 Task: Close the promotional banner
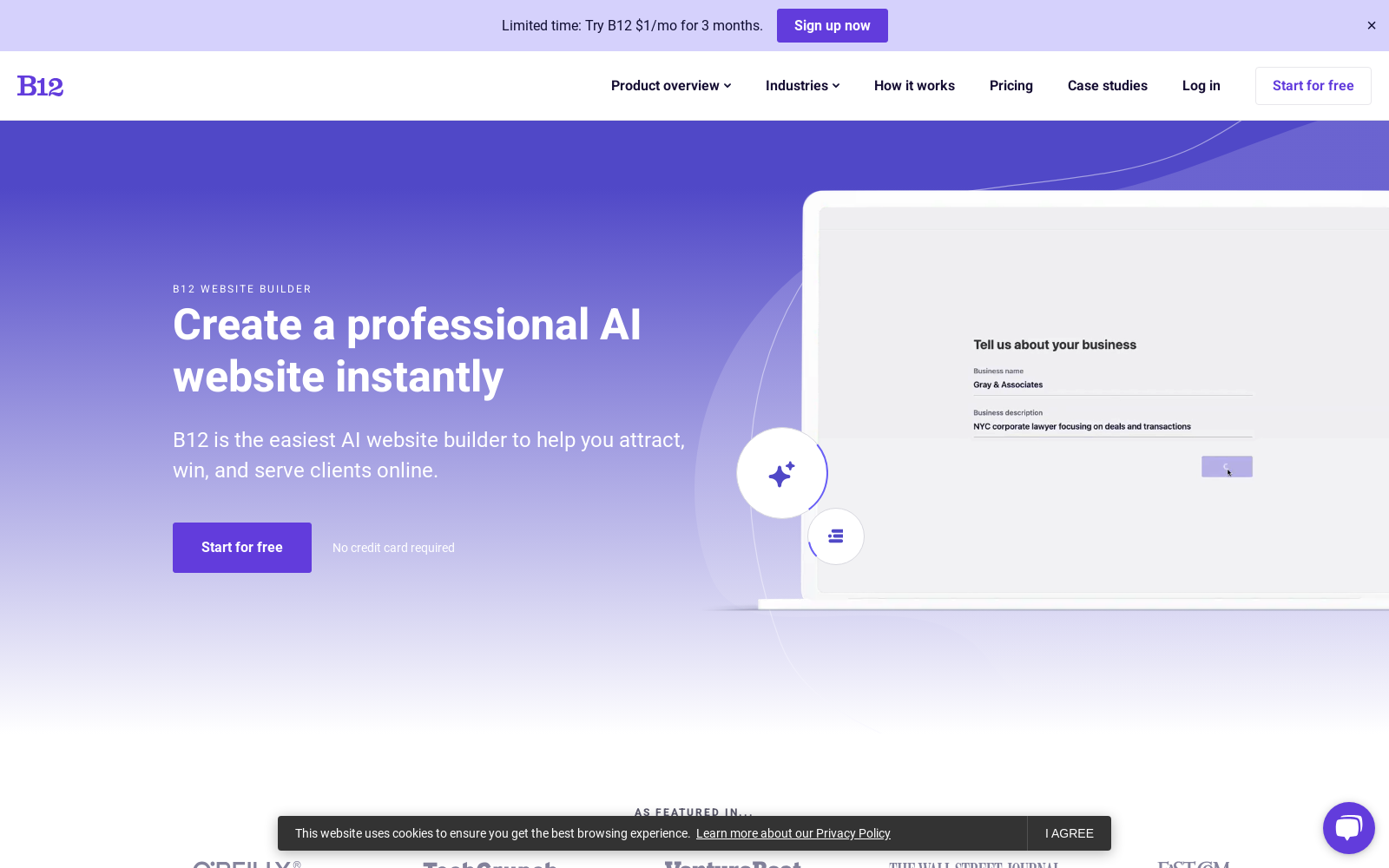1372,25
